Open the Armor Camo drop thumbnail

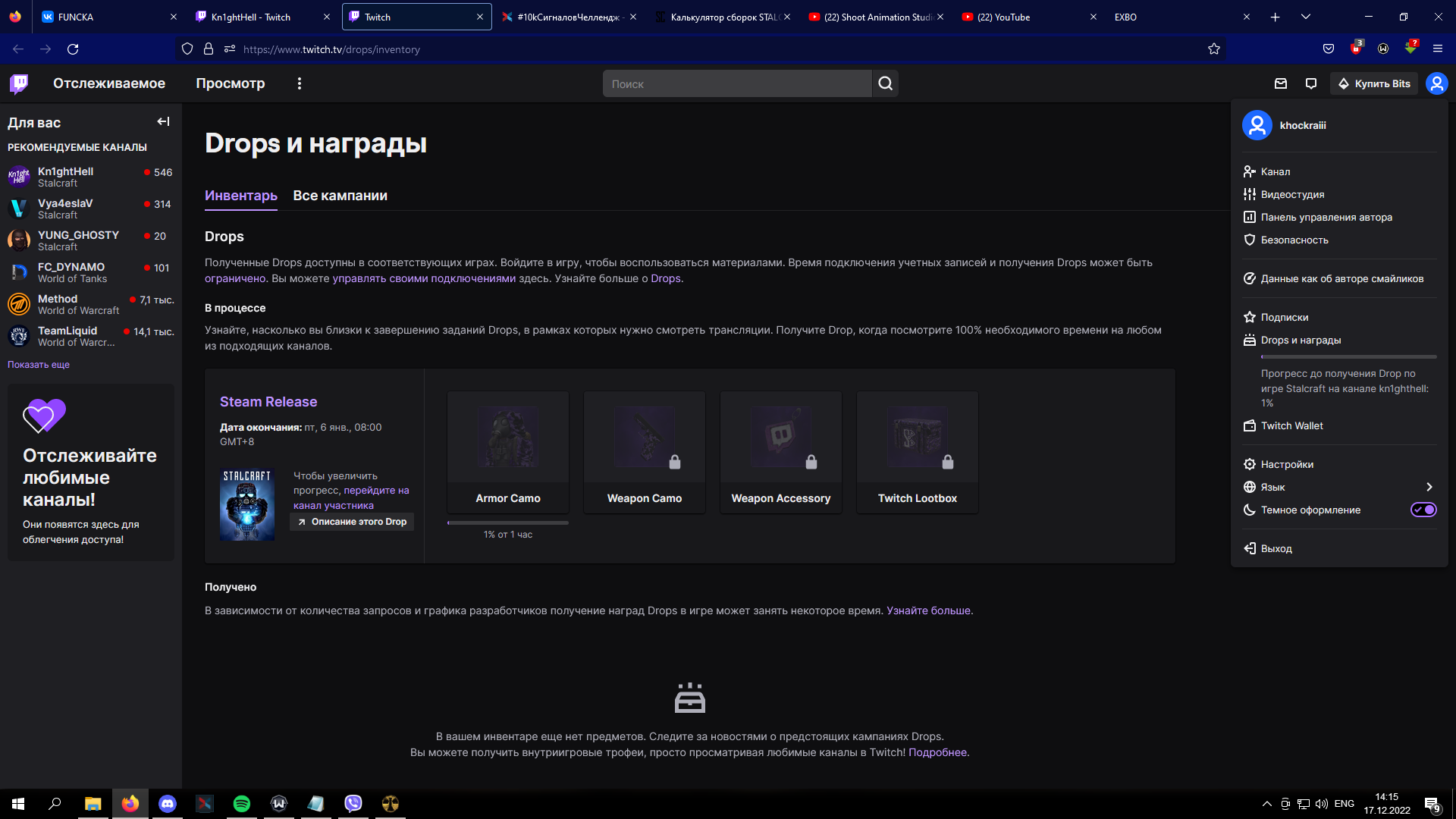pyautogui.click(x=508, y=437)
